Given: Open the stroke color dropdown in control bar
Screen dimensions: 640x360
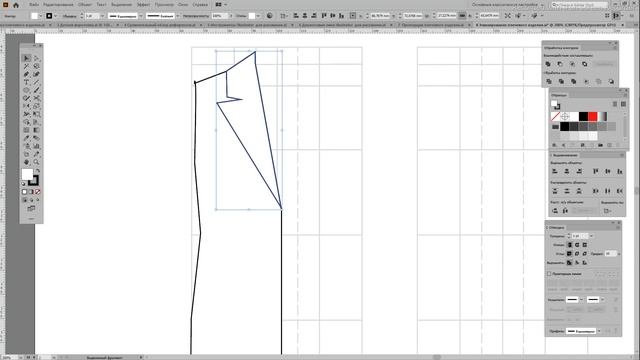Looking at the screenshot, I should (x=55, y=16).
